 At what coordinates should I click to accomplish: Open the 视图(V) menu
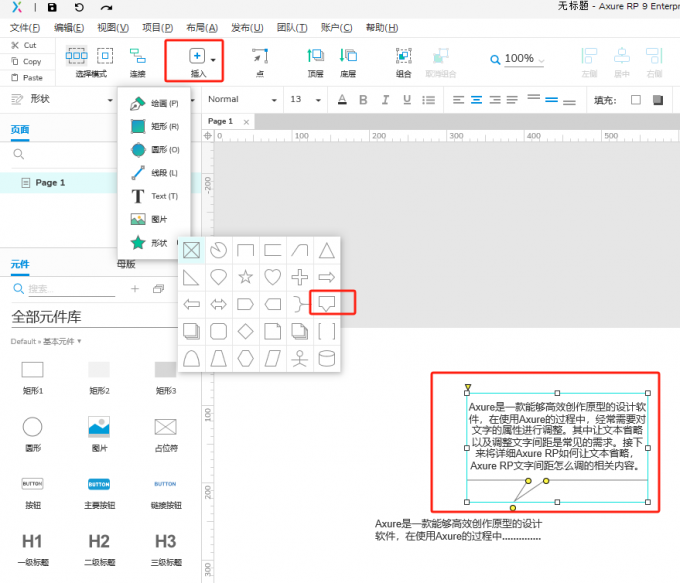coord(113,28)
